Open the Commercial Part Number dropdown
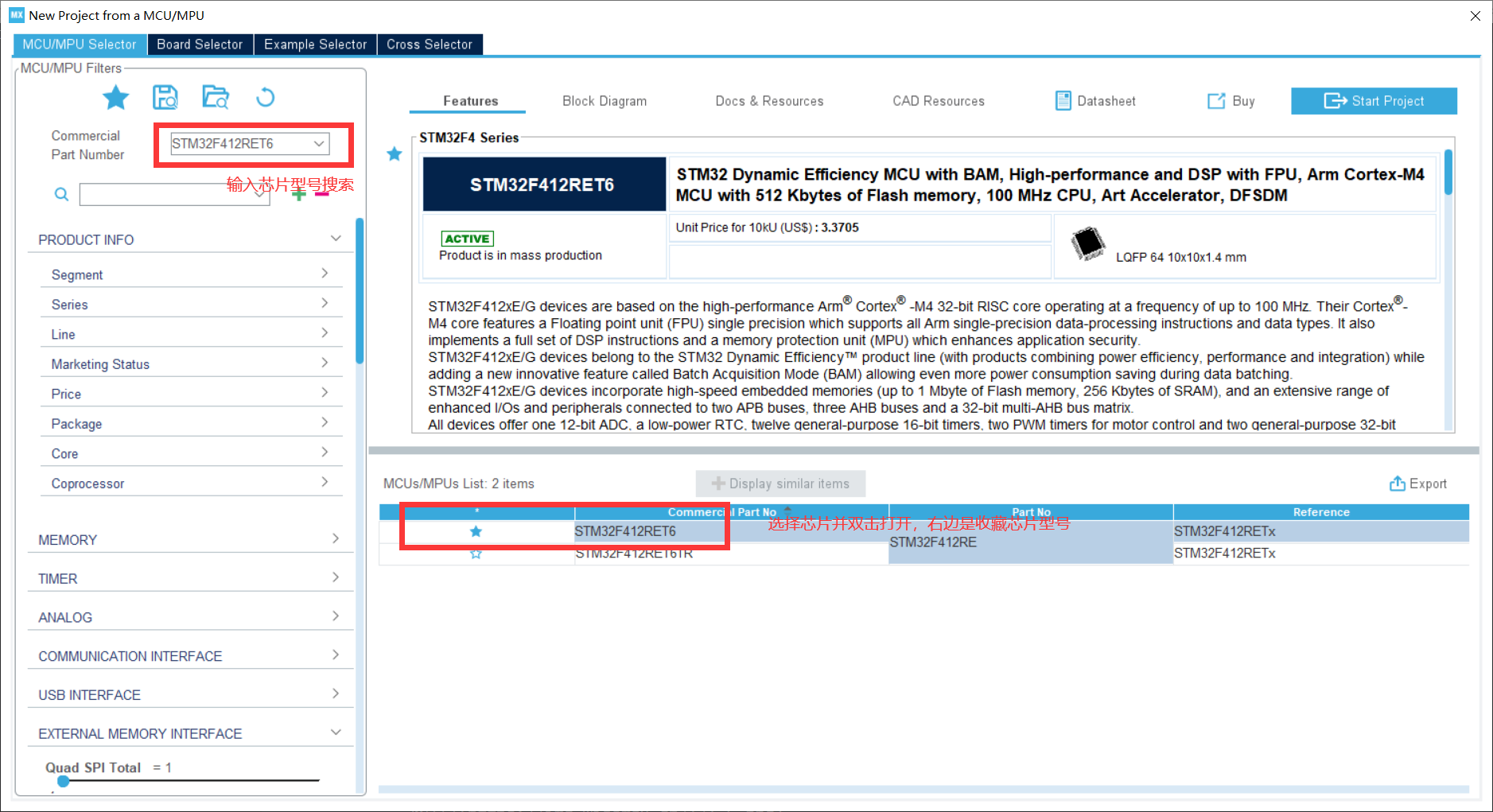Image resolution: width=1493 pixels, height=812 pixels. point(318,144)
